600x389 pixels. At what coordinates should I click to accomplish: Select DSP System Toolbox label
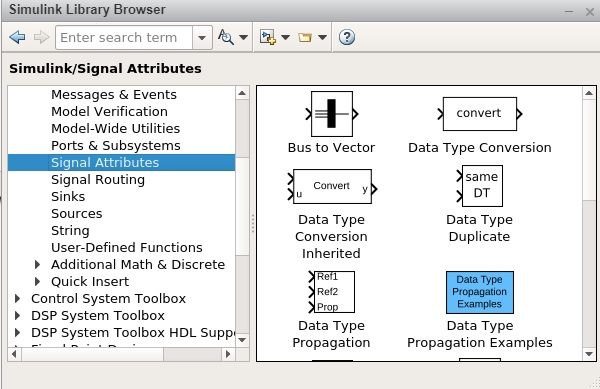click(98, 316)
